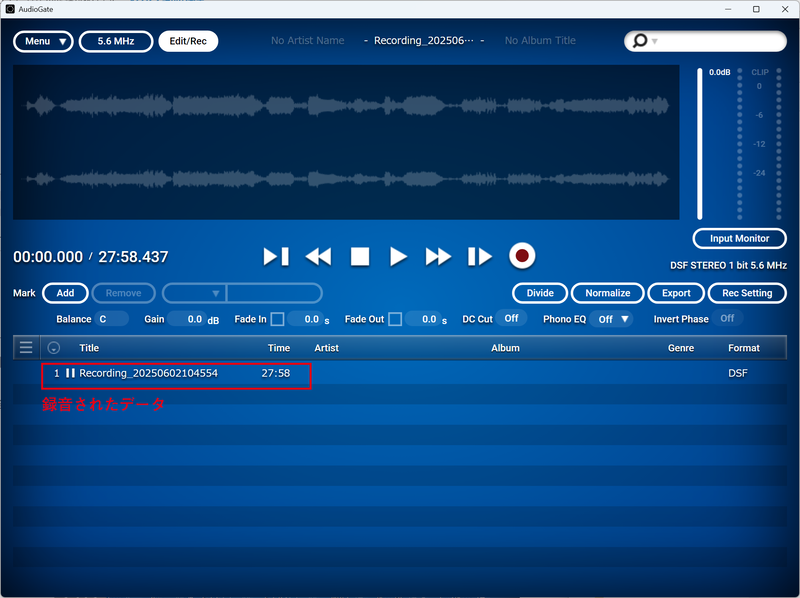The image size is (800, 598).
Task: Toggle Invert Phase on
Action: pyautogui.click(x=727, y=319)
